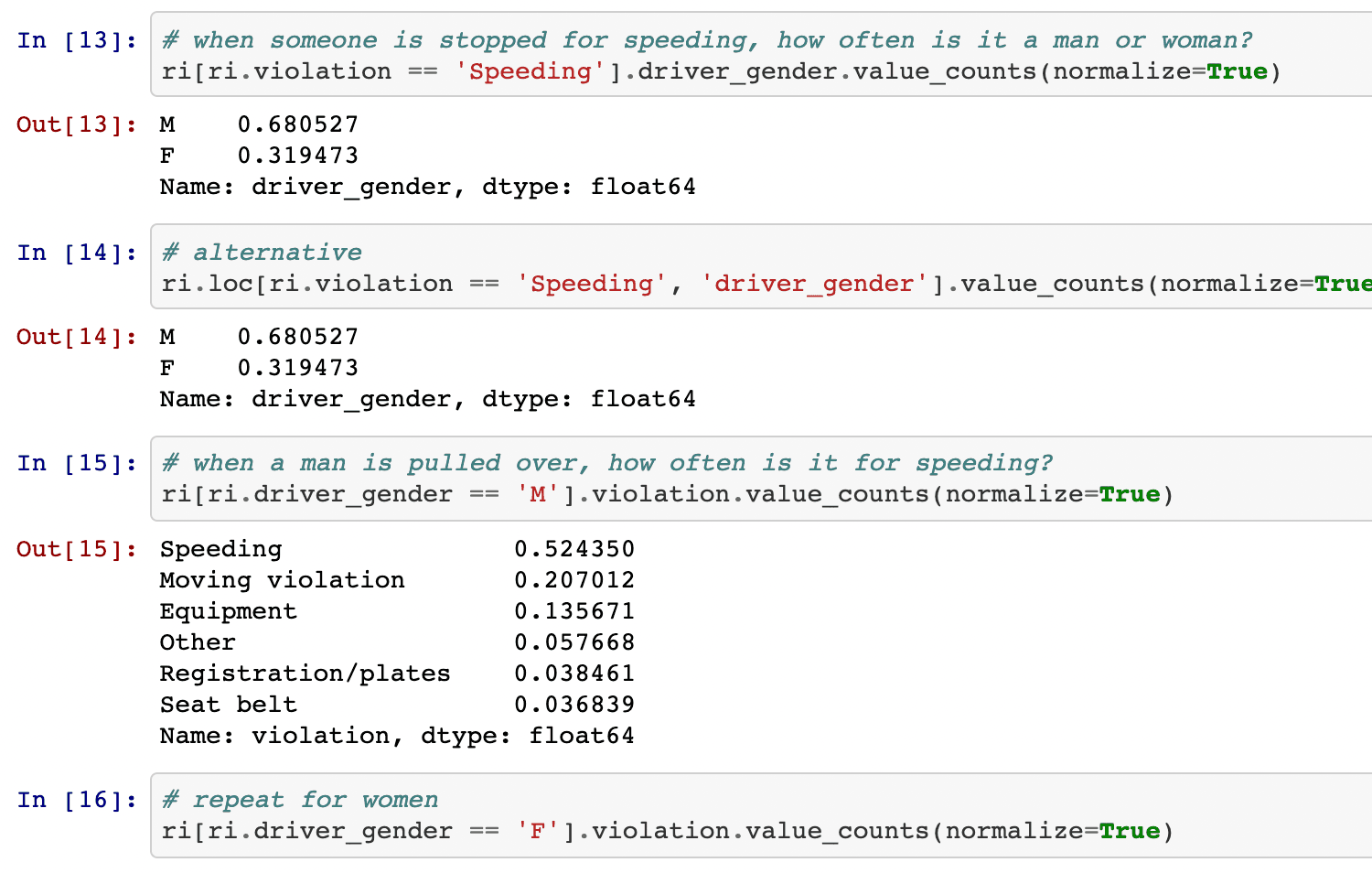Click the 'F' string in cell In [16]
The width and height of the screenshot is (1372, 873).
[x=538, y=831]
